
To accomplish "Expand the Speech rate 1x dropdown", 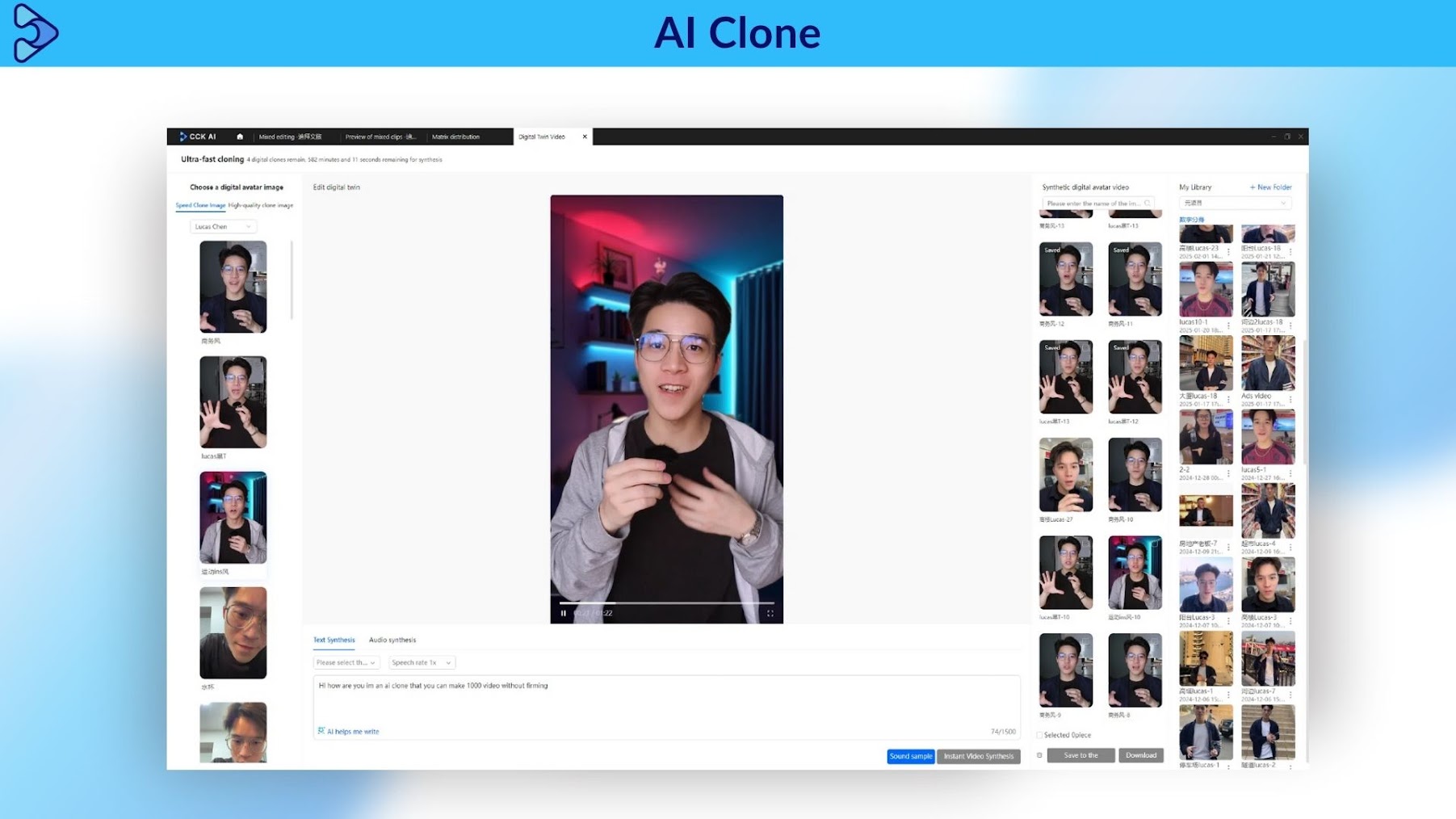I will click(422, 662).
